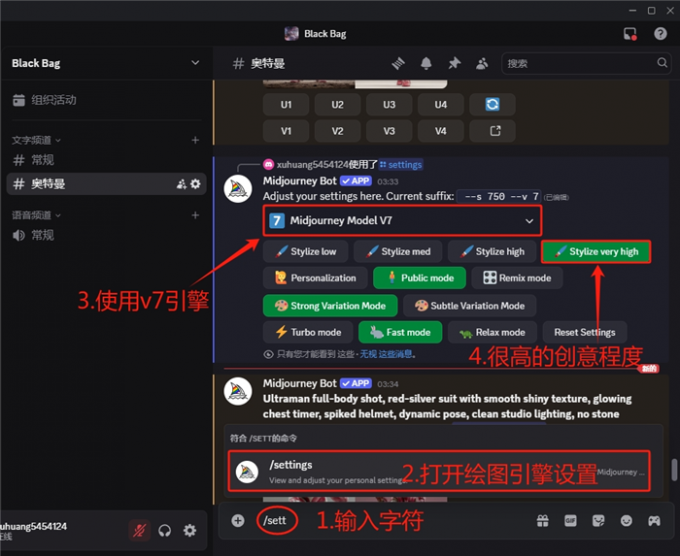The height and width of the screenshot is (556, 680).
Task: Add a voice channel plus icon
Action: tap(195, 215)
